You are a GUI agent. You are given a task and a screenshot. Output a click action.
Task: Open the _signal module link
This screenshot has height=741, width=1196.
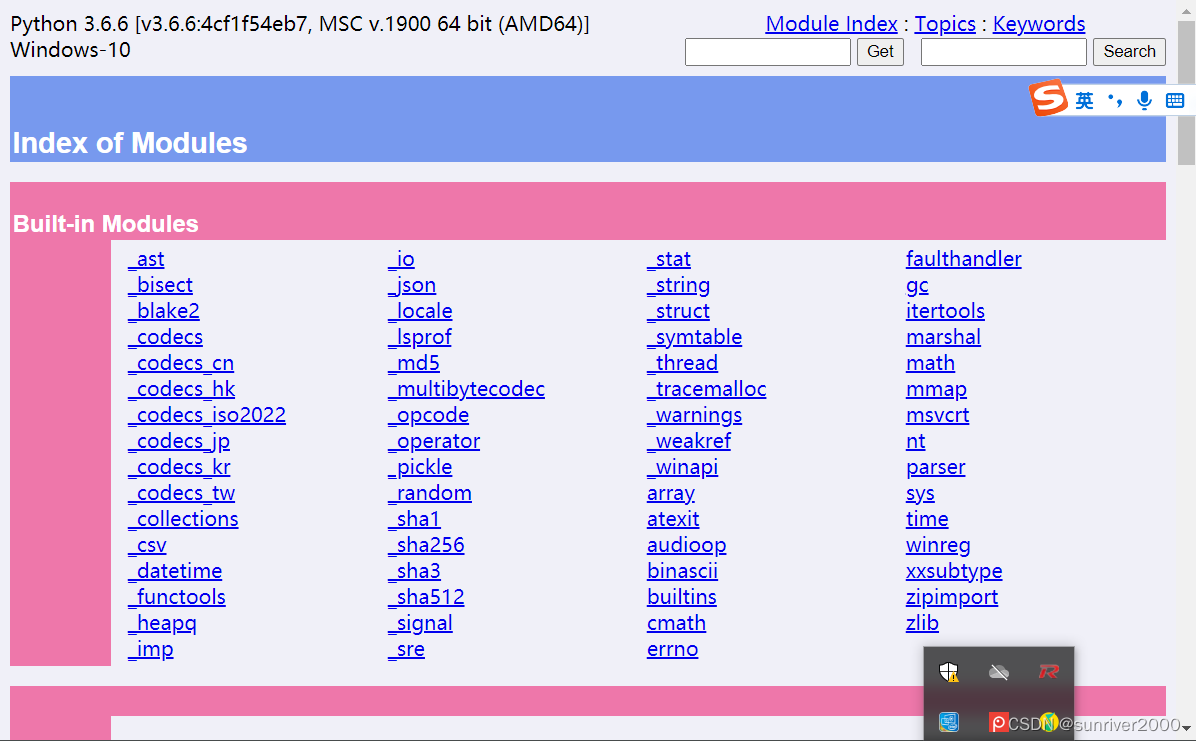[420, 623]
